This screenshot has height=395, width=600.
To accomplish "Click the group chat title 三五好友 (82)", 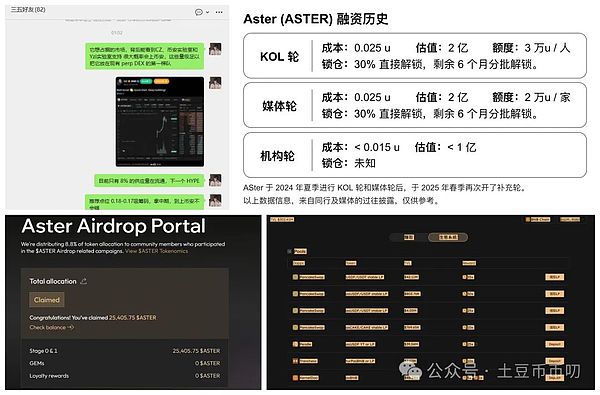I will coord(28,10).
